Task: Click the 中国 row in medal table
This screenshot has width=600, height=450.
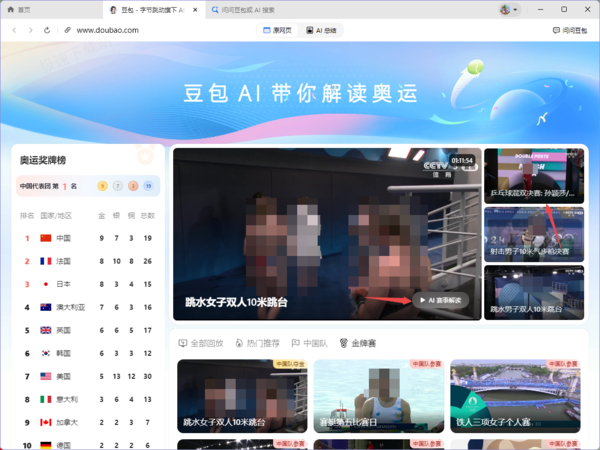Action: (88, 238)
